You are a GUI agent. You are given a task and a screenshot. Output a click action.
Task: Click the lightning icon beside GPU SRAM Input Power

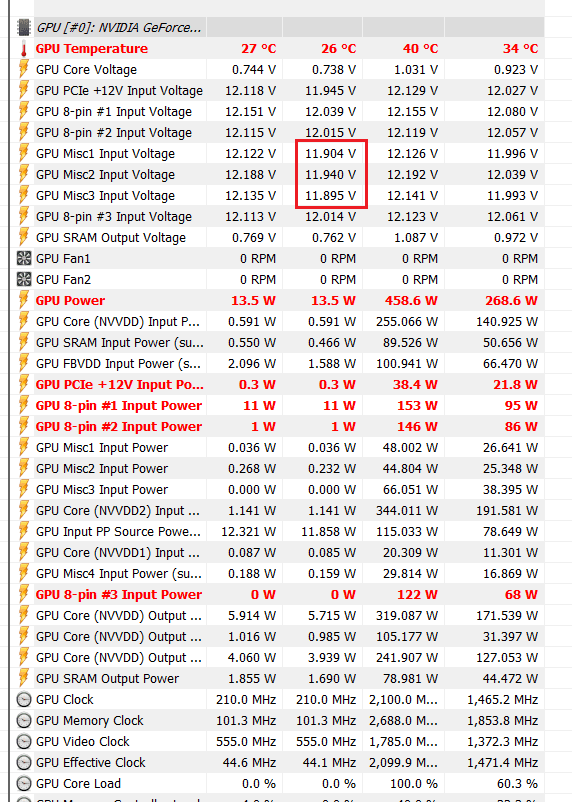pos(24,342)
